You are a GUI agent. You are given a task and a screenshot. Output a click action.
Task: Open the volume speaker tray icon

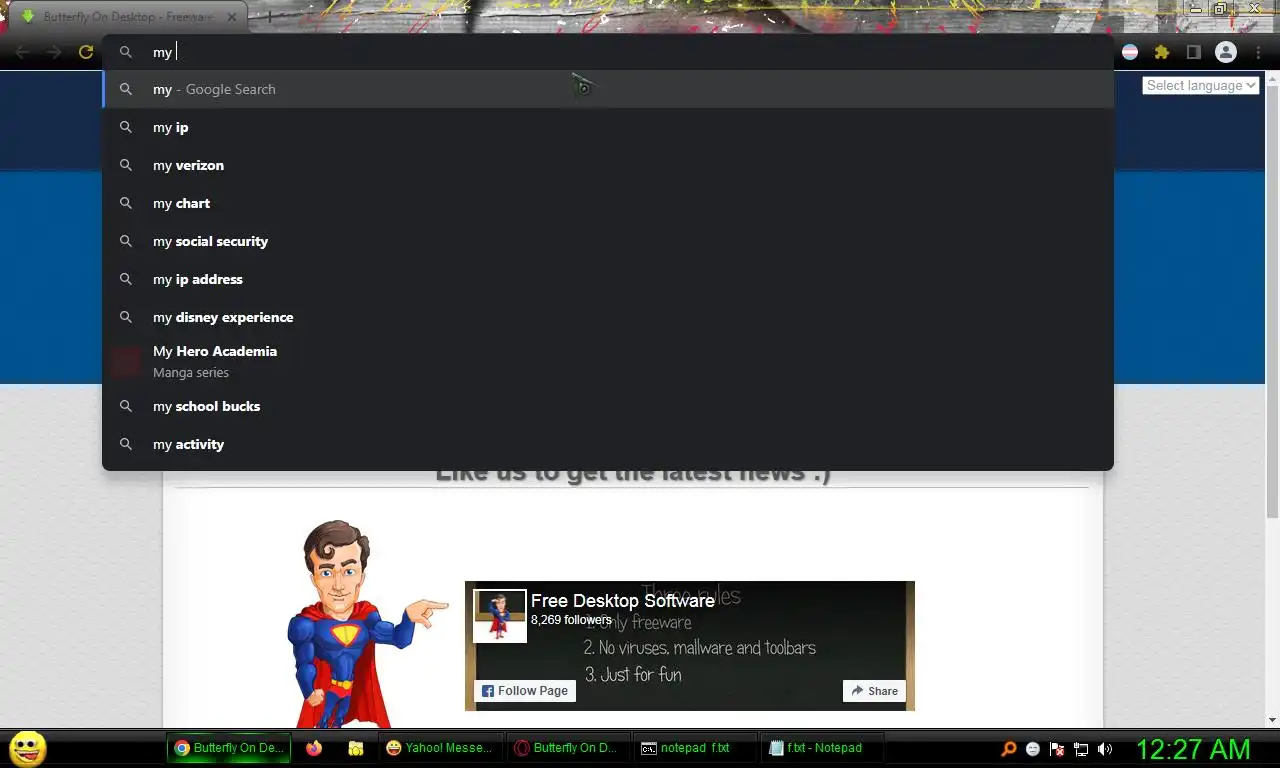coord(1105,749)
